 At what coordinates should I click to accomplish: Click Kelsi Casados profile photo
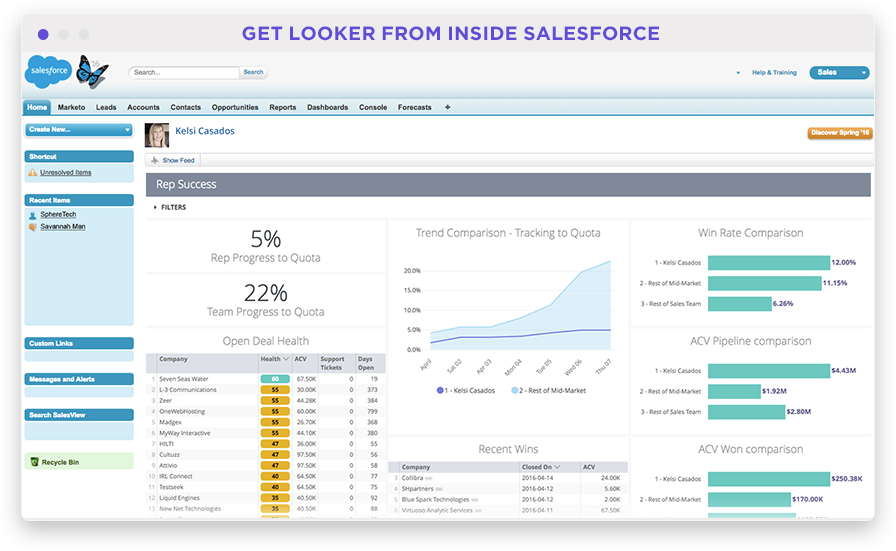[x=157, y=135]
